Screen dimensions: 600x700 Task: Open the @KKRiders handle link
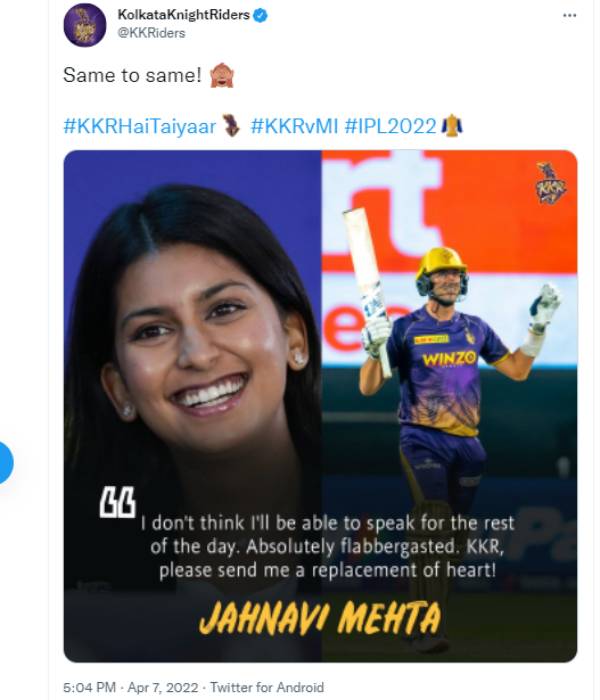(x=151, y=33)
